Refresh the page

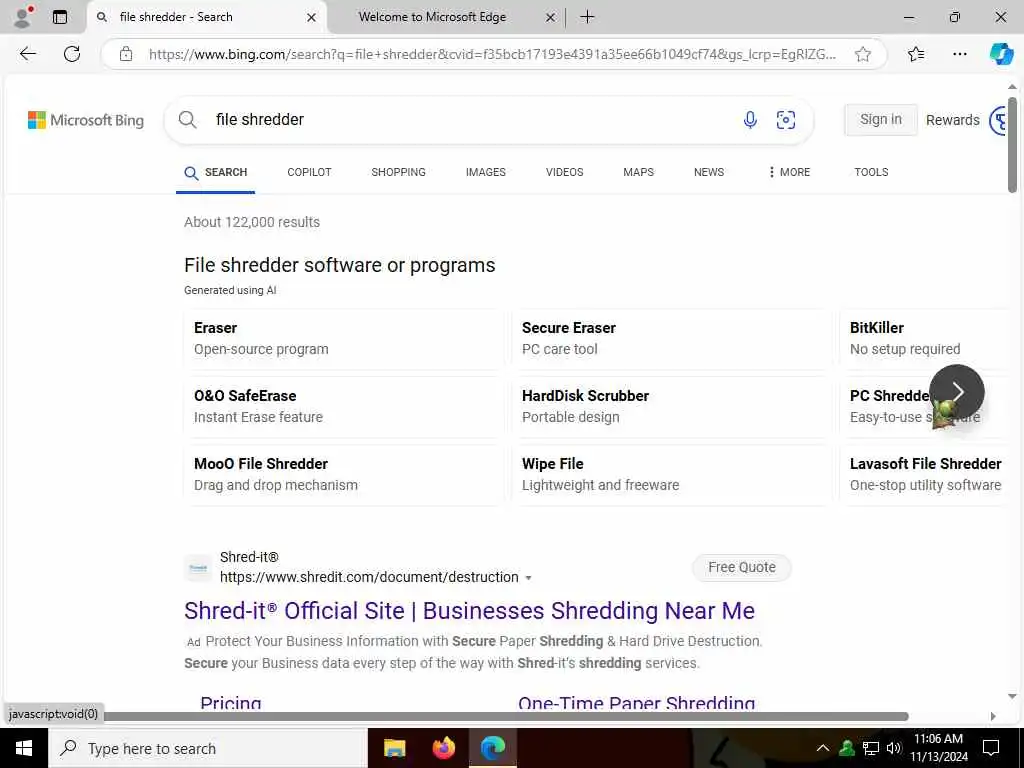point(72,54)
